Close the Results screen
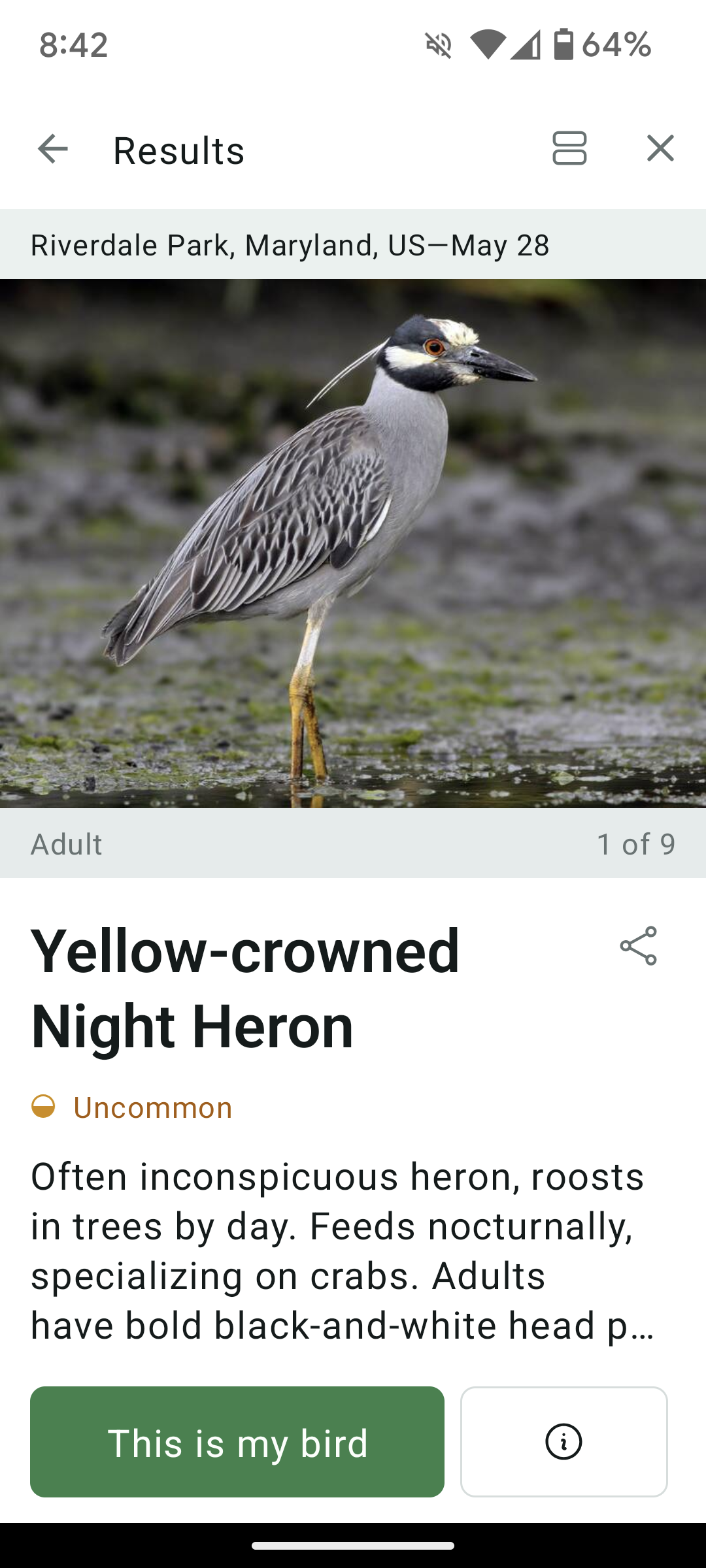 tap(660, 148)
